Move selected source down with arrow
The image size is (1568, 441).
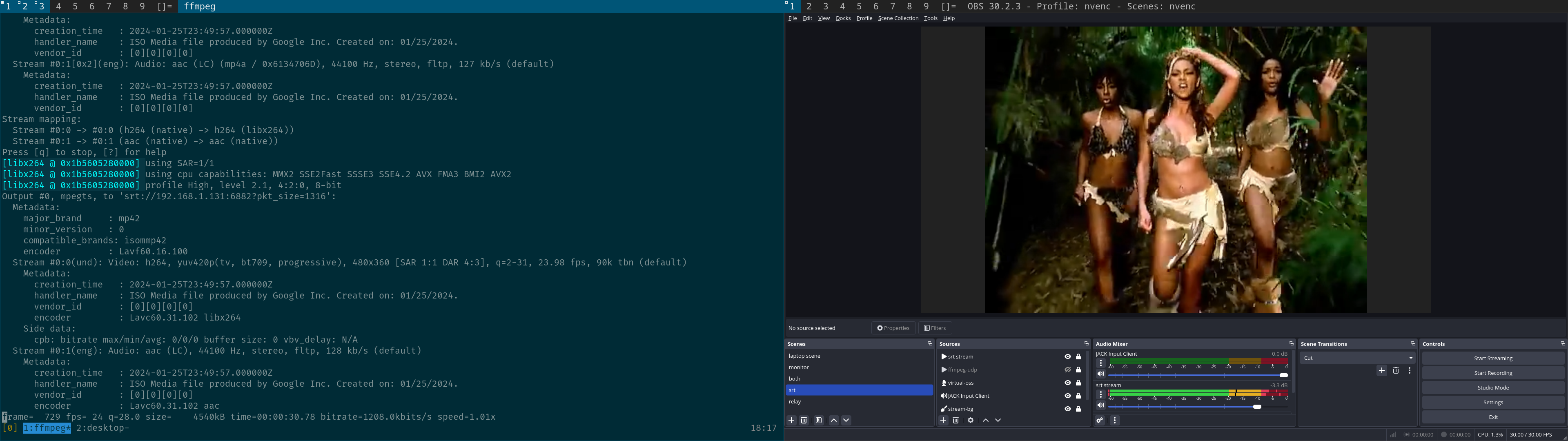[x=998, y=420]
